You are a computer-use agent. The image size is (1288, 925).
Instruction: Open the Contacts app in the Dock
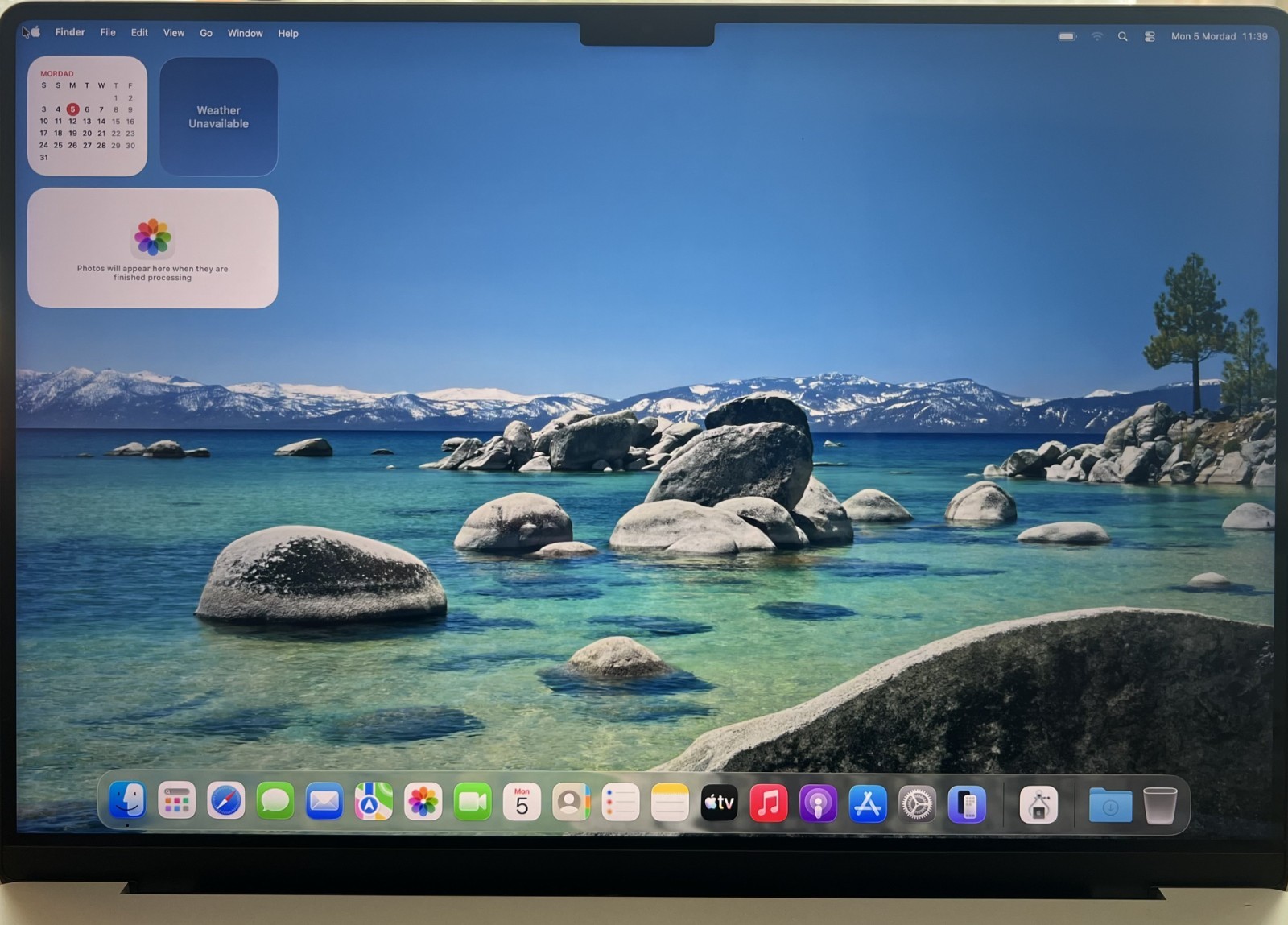(571, 802)
